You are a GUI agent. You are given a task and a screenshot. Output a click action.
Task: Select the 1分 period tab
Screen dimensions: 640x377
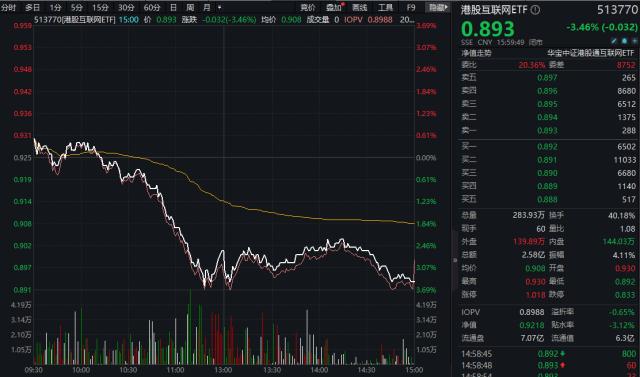[x=55, y=7]
